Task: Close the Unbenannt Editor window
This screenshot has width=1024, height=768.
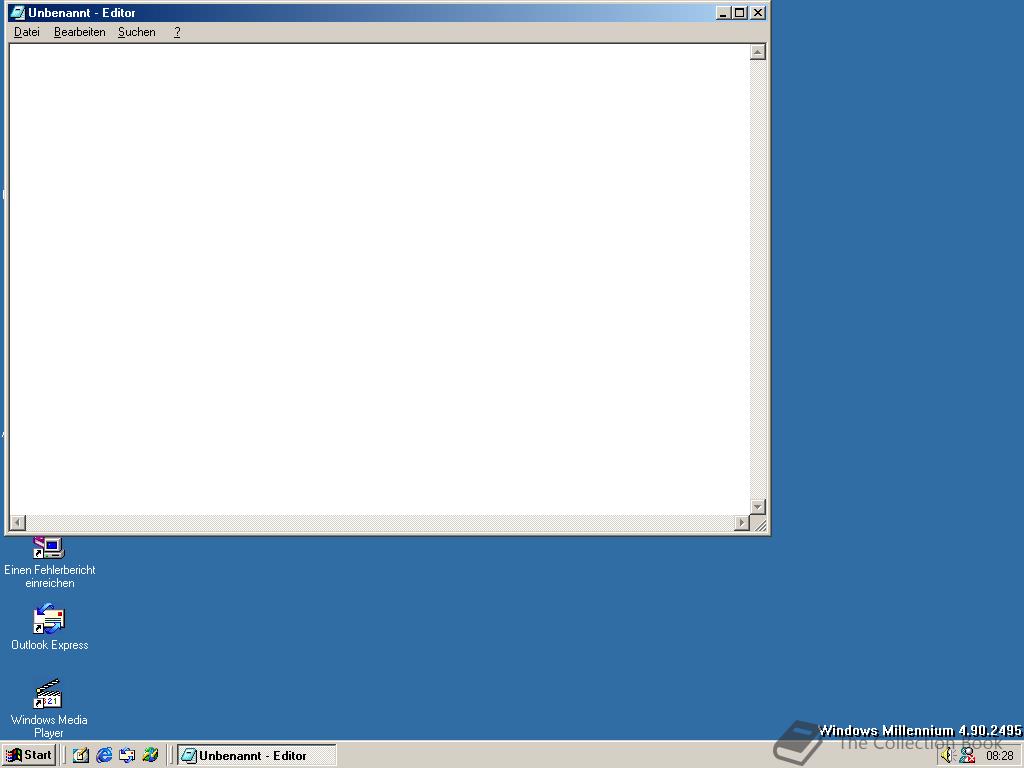Action: click(x=758, y=12)
